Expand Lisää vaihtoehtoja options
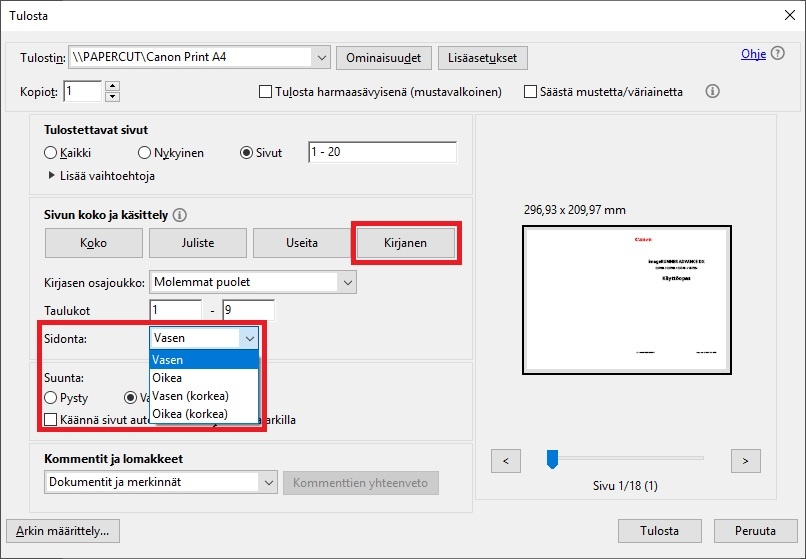The width and height of the screenshot is (806, 559). click(x=102, y=176)
